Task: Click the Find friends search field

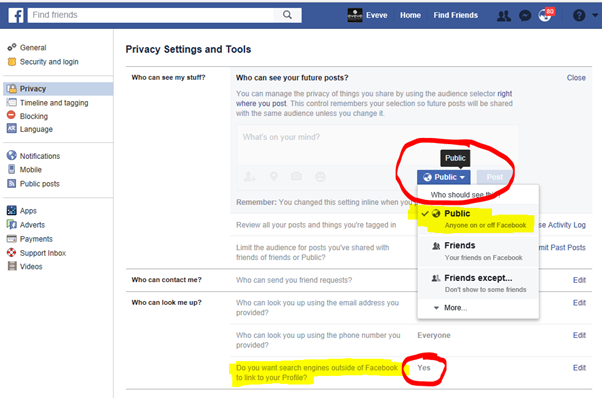Action: pyautogui.click(x=151, y=15)
